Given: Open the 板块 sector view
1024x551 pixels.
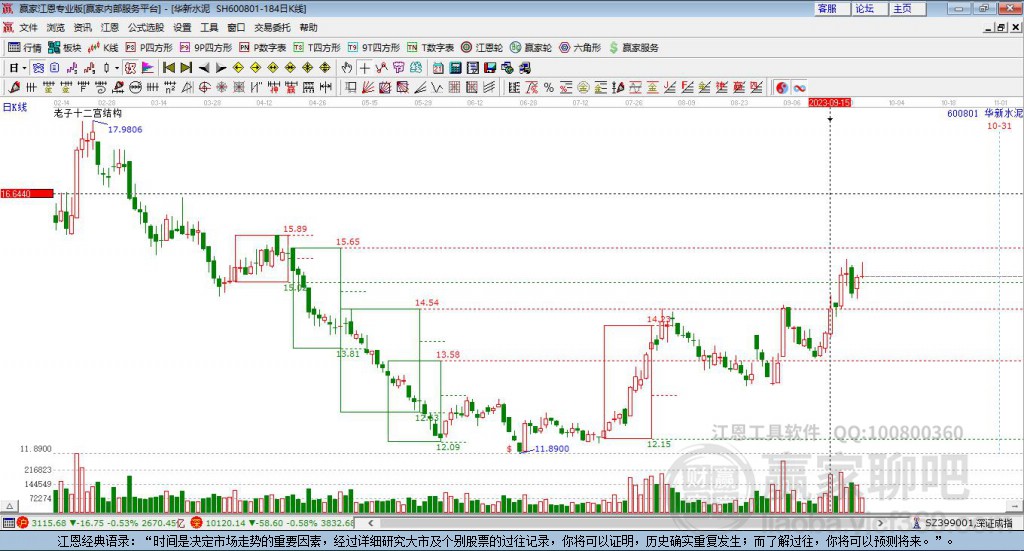Looking at the screenshot, I should [x=64, y=48].
